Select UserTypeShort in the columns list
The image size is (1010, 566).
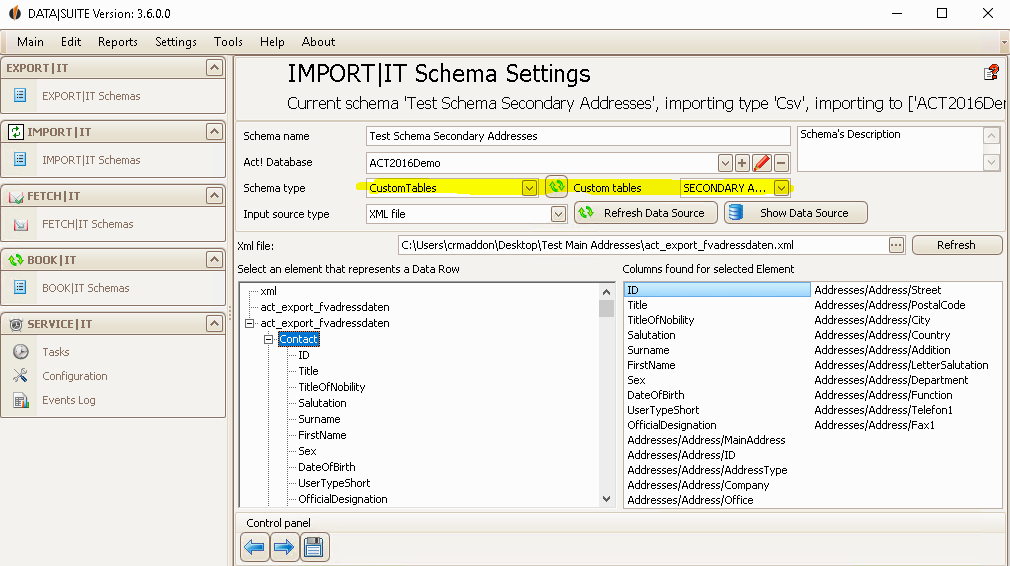tap(663, 410)
